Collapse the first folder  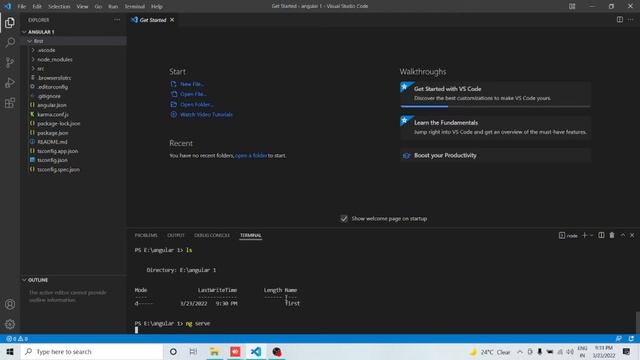(38, 41)
